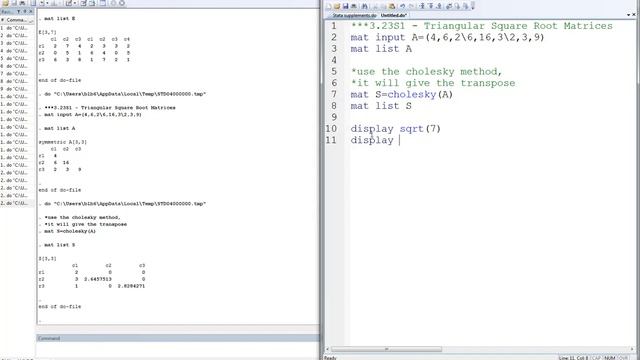This screenshot has width=640, height=360.
Task: Click the NUM indicator in status bar
Action: [609, 358]
